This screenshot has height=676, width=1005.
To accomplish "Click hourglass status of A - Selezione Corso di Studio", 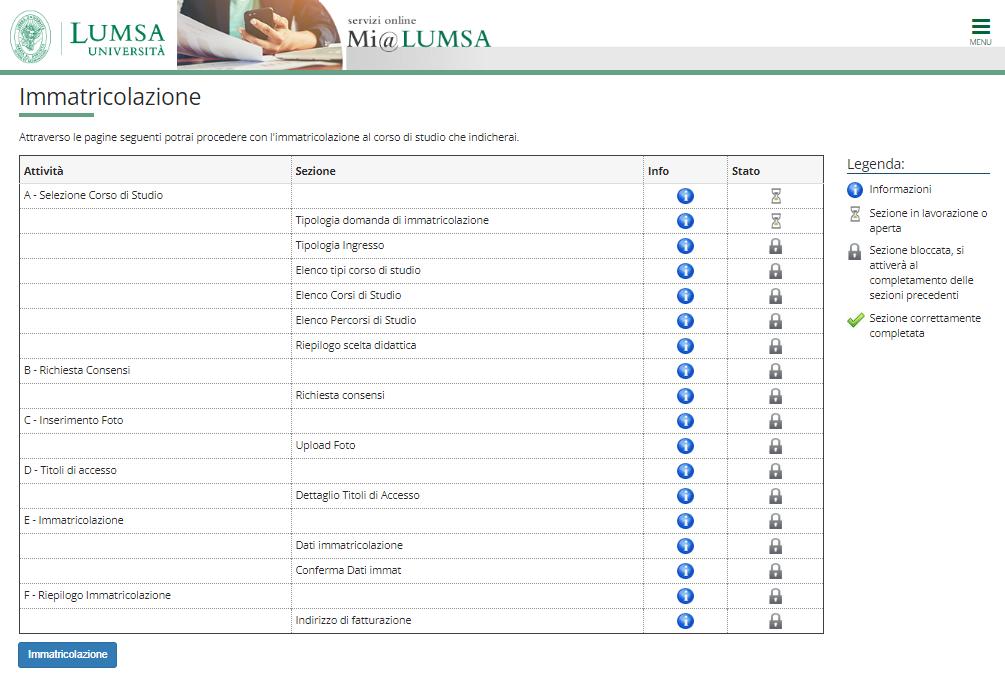I will pos(776,196).
